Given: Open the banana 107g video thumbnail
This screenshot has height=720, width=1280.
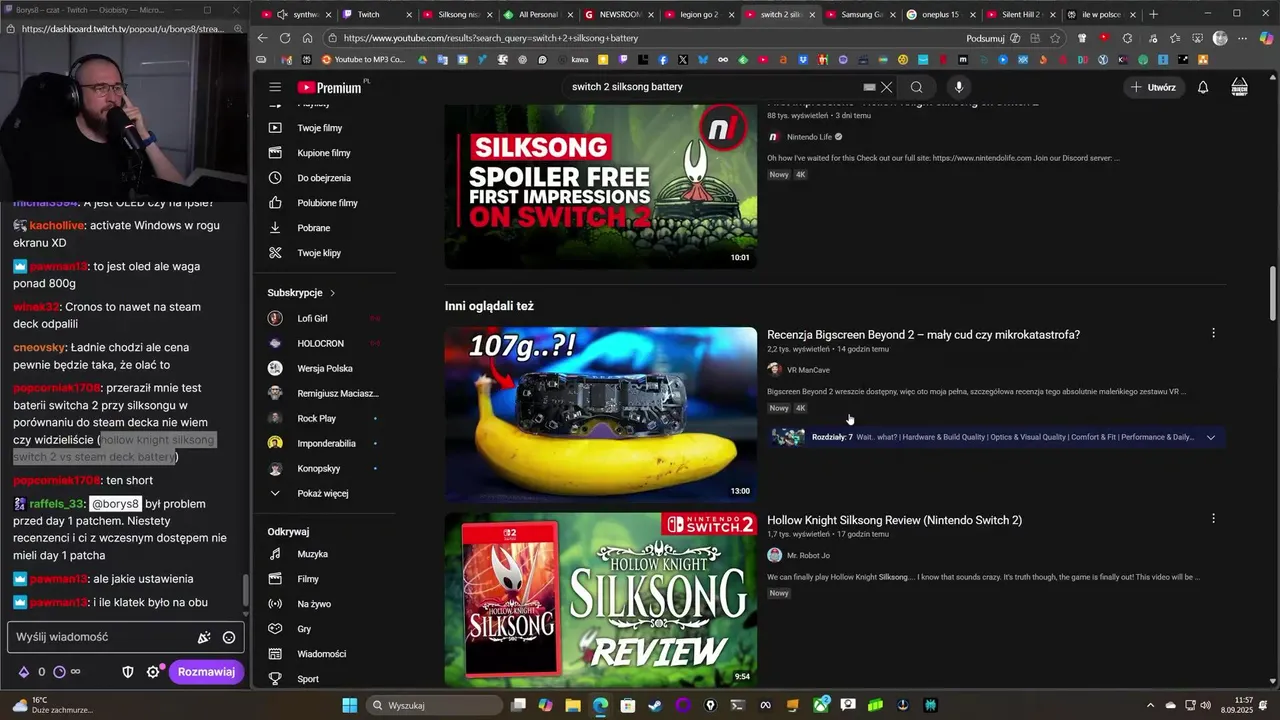Looking at the screenshot, I should 601,415.
